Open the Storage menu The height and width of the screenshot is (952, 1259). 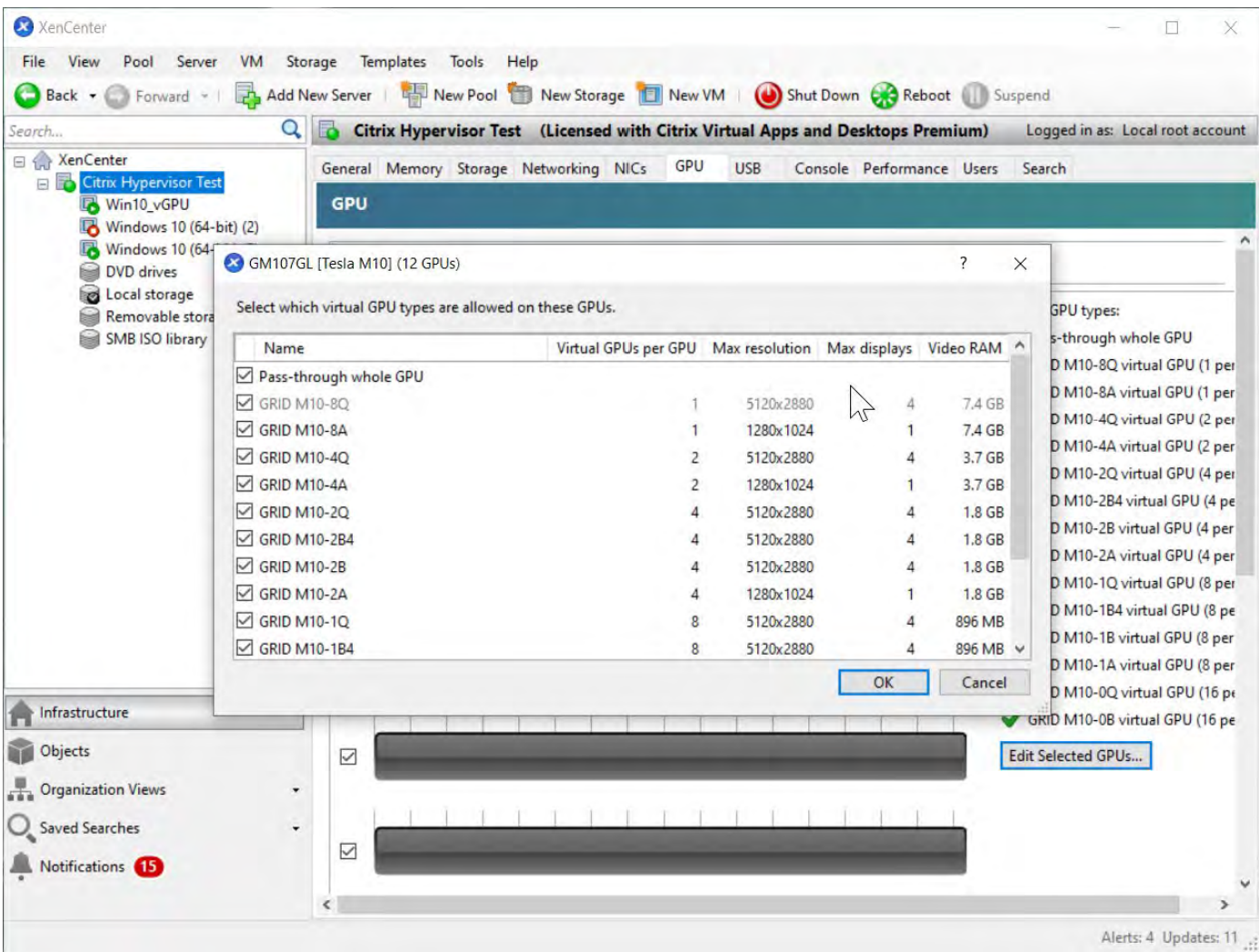click(x=311, y=62)
